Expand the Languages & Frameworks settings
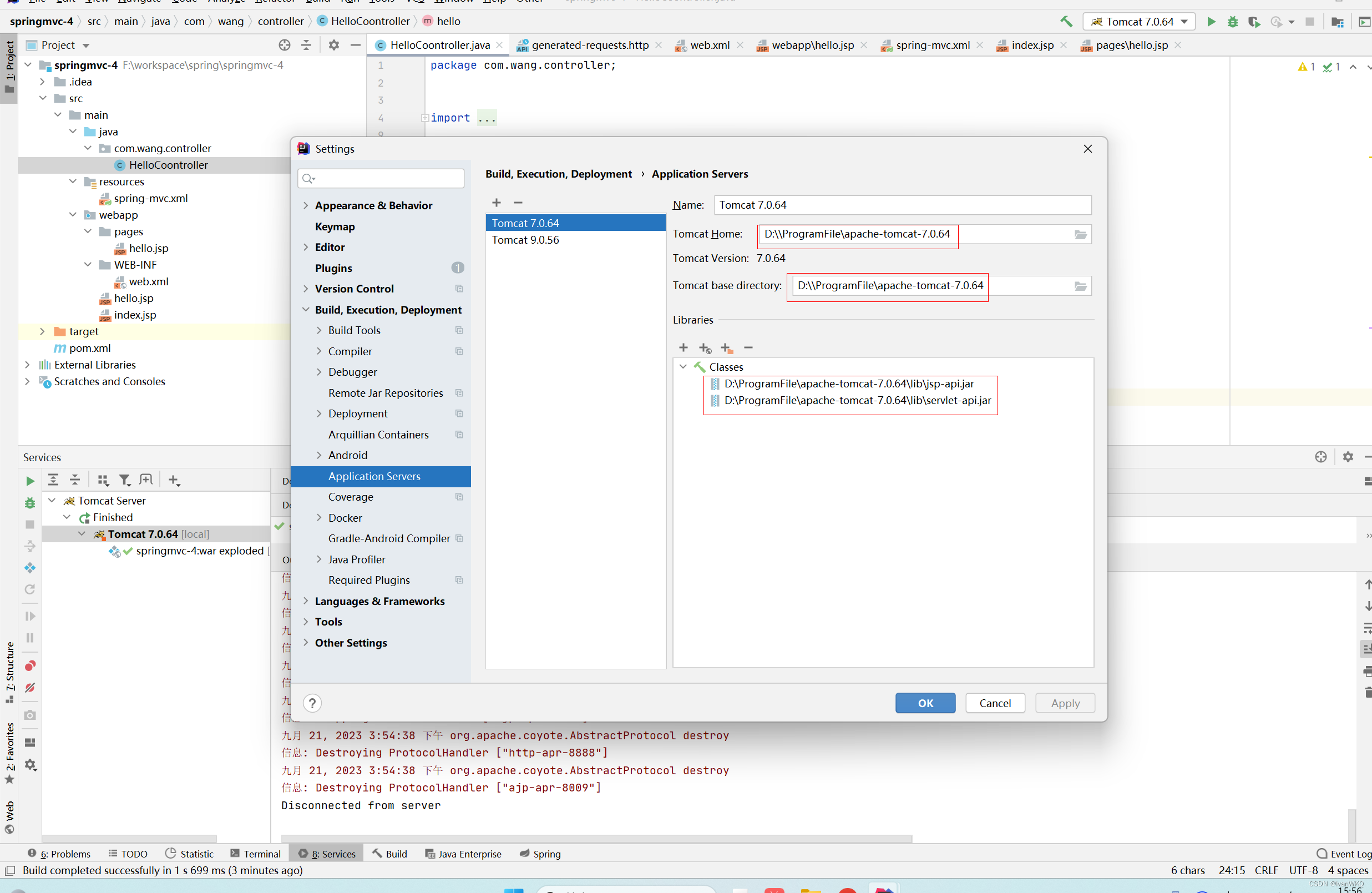The height and width of the screenshot is (893, 1372). [306, 601]
